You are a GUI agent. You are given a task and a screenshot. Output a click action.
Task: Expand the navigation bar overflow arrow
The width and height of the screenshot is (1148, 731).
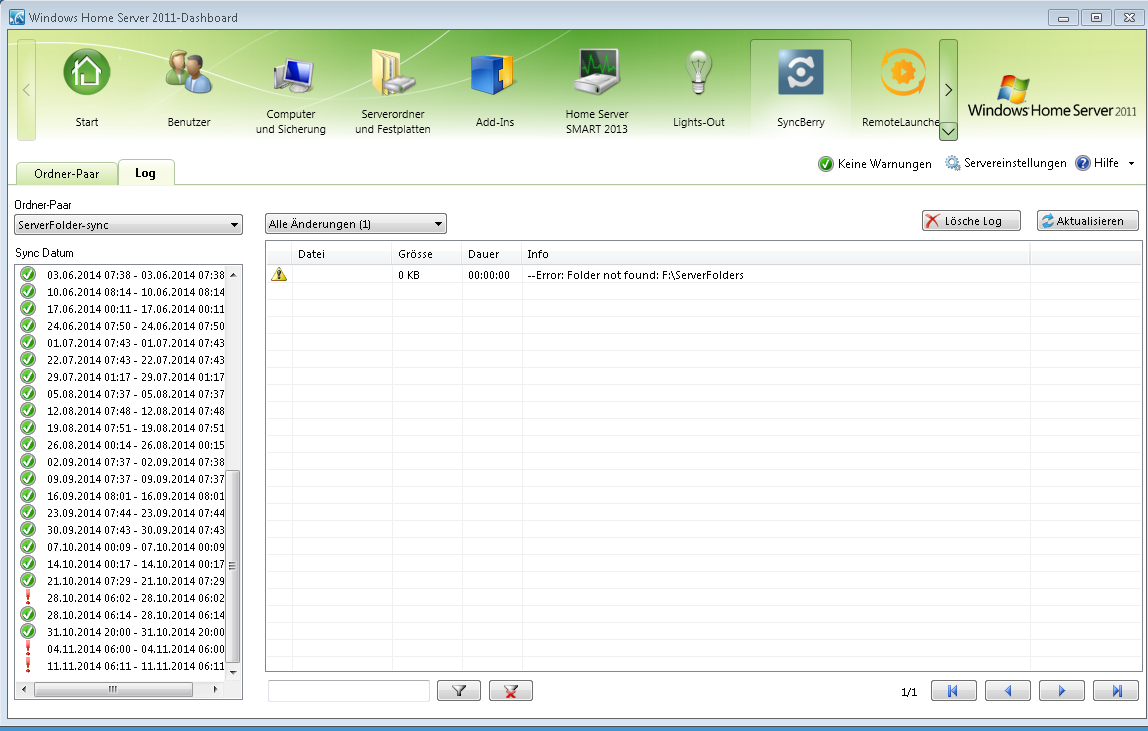pyautogui.click(x=948, y=130)
